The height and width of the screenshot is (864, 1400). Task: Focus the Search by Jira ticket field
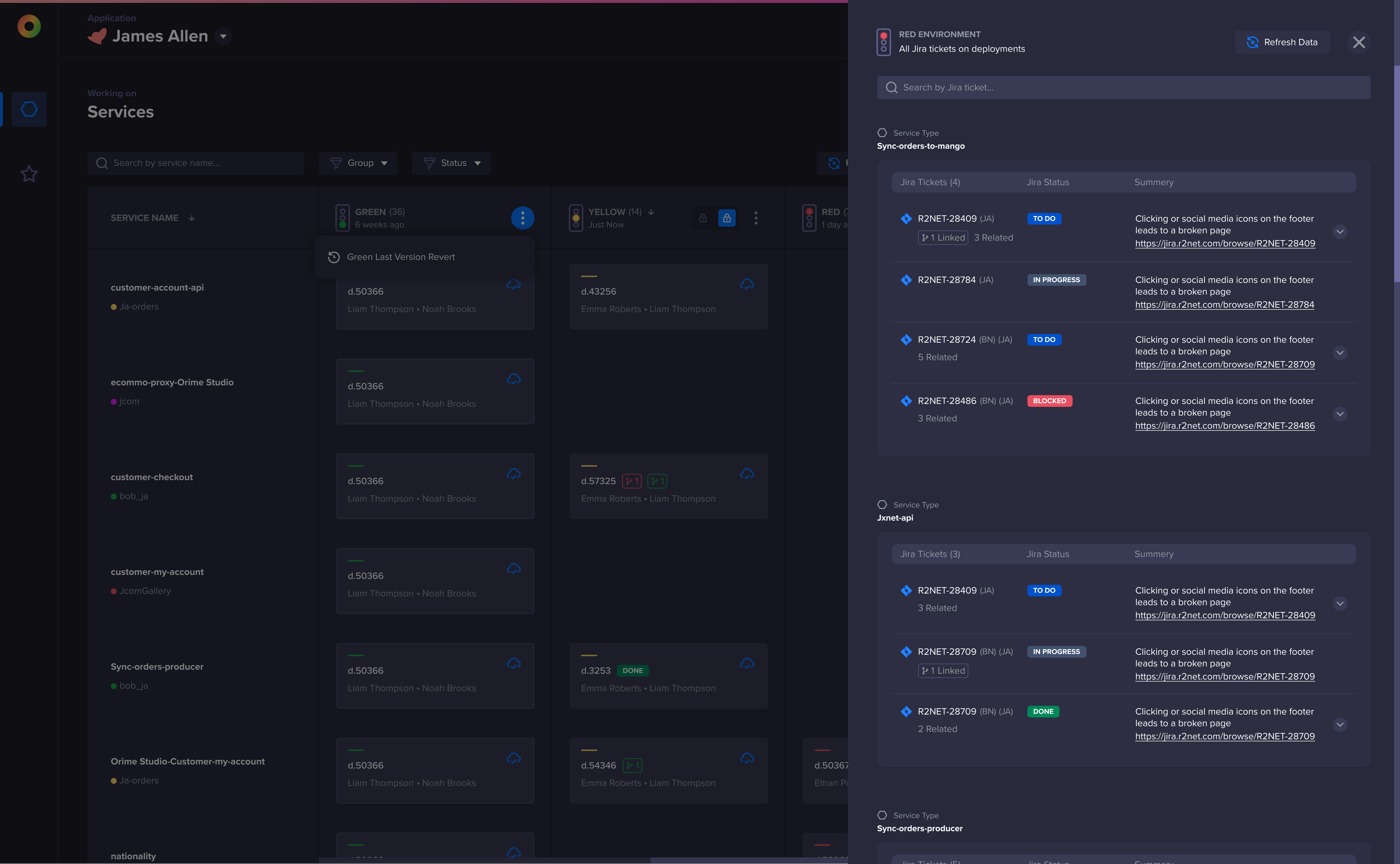(1123, 87)
